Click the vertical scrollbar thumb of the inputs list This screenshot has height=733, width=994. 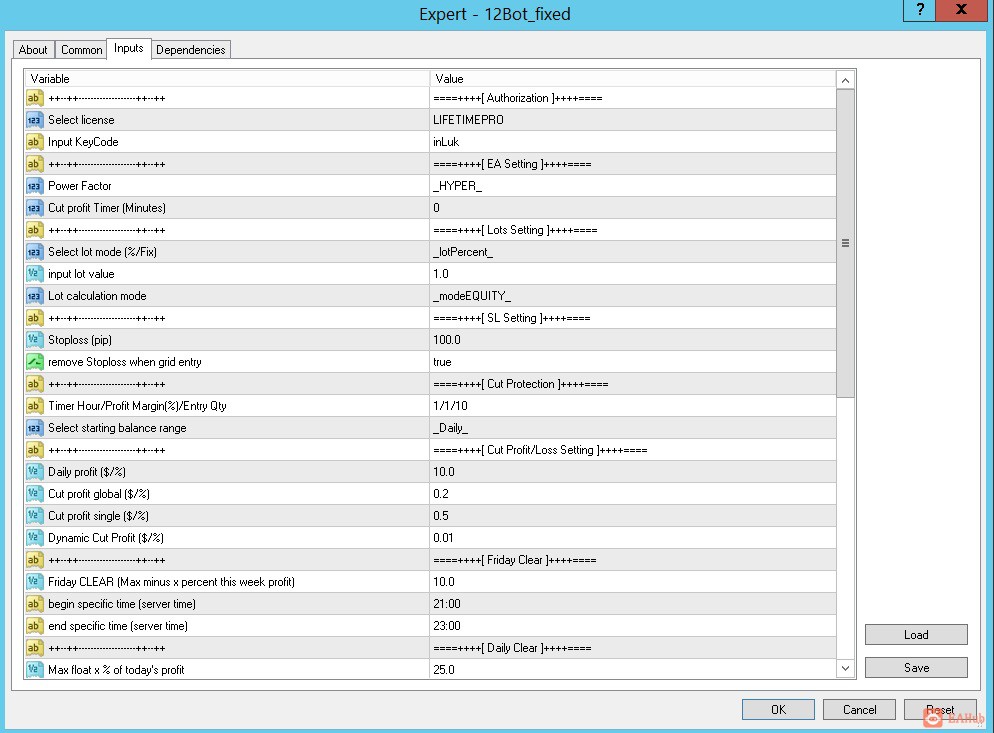[845, 243]
